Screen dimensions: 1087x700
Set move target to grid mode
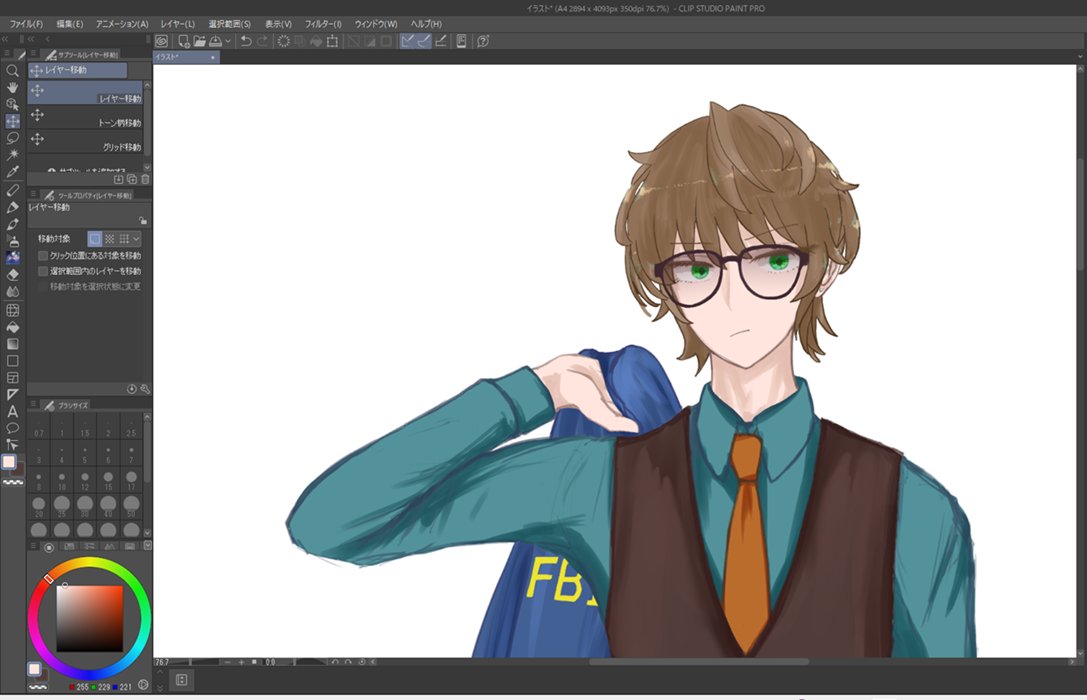tap(124, 239)
